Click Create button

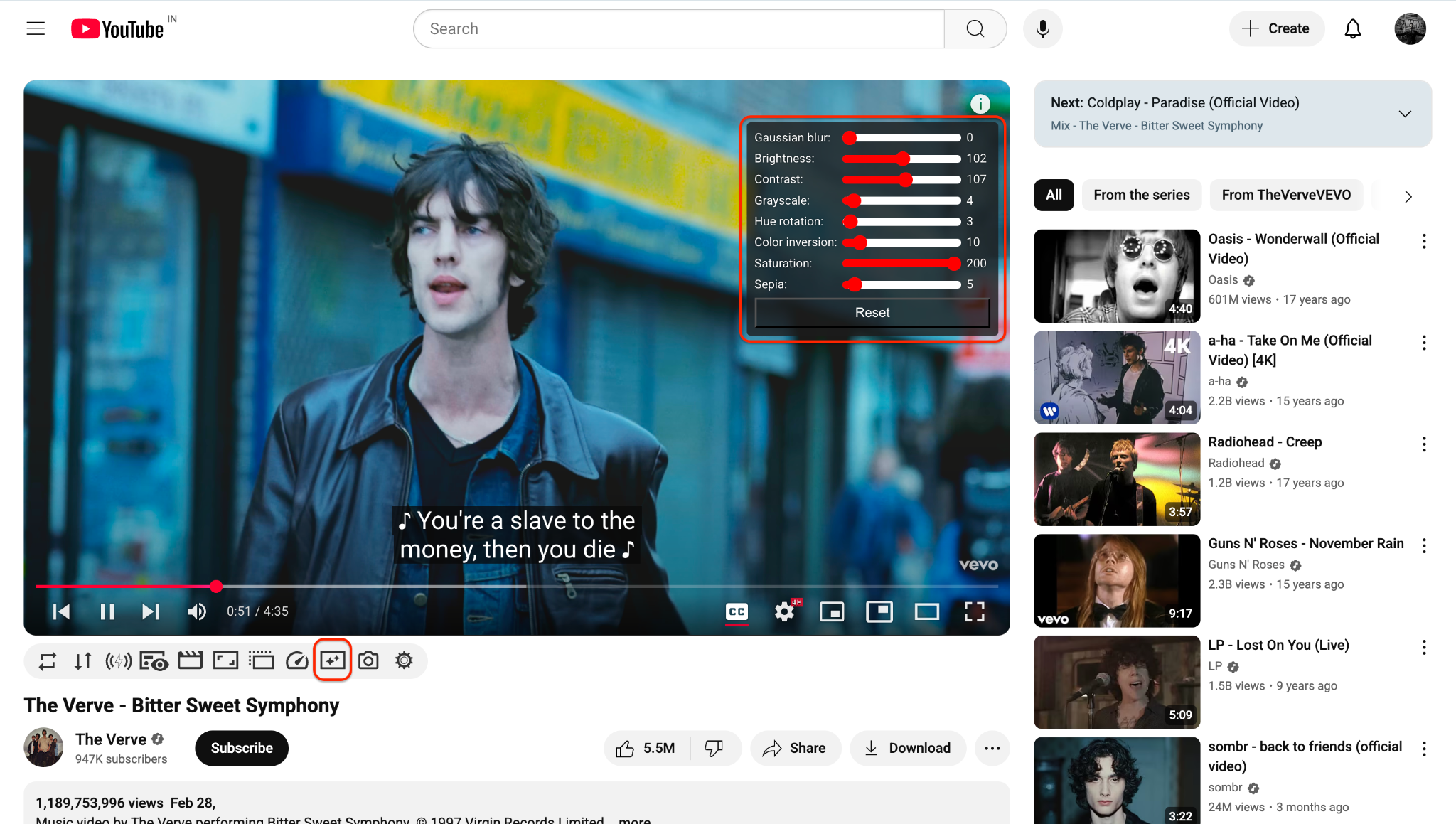pyautogui.click(x=1276, y=28)
